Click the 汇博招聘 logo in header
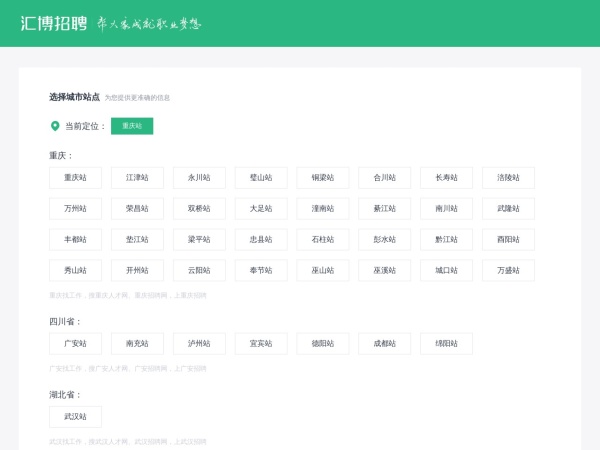Viewport: 600px width, 450px height. point(54,23)
